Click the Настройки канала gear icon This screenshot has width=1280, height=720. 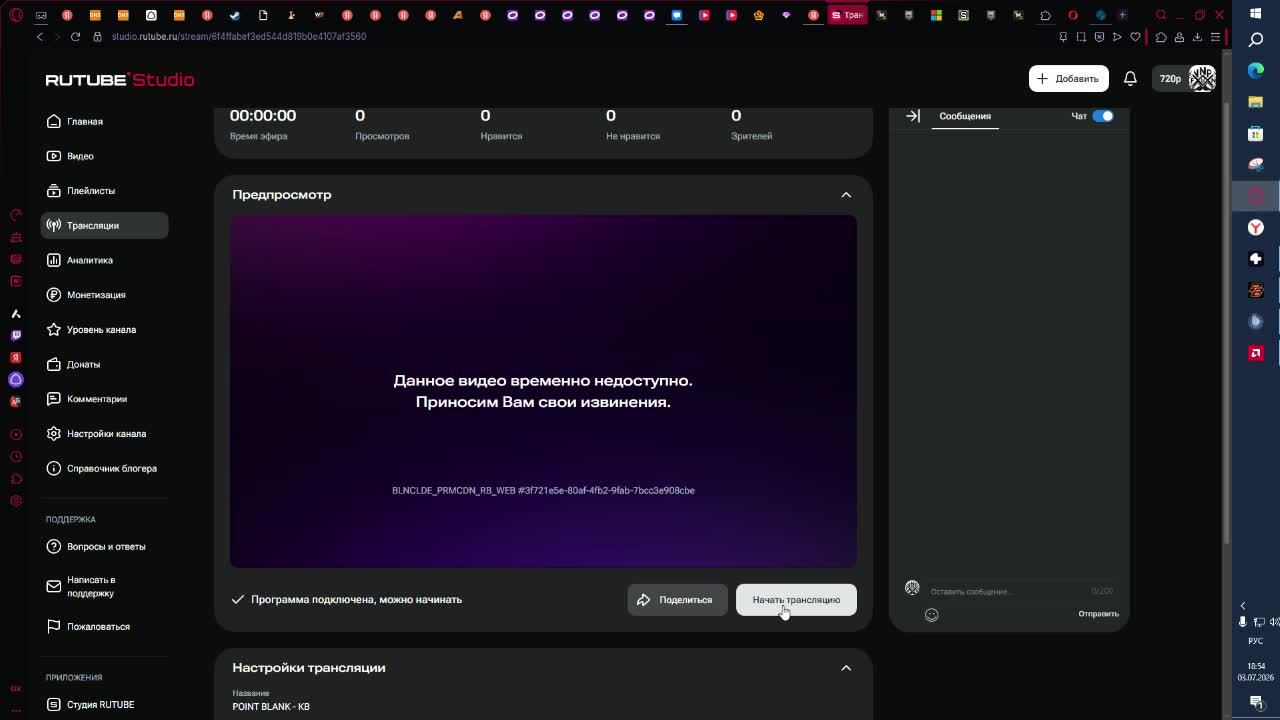pos(54,433)
